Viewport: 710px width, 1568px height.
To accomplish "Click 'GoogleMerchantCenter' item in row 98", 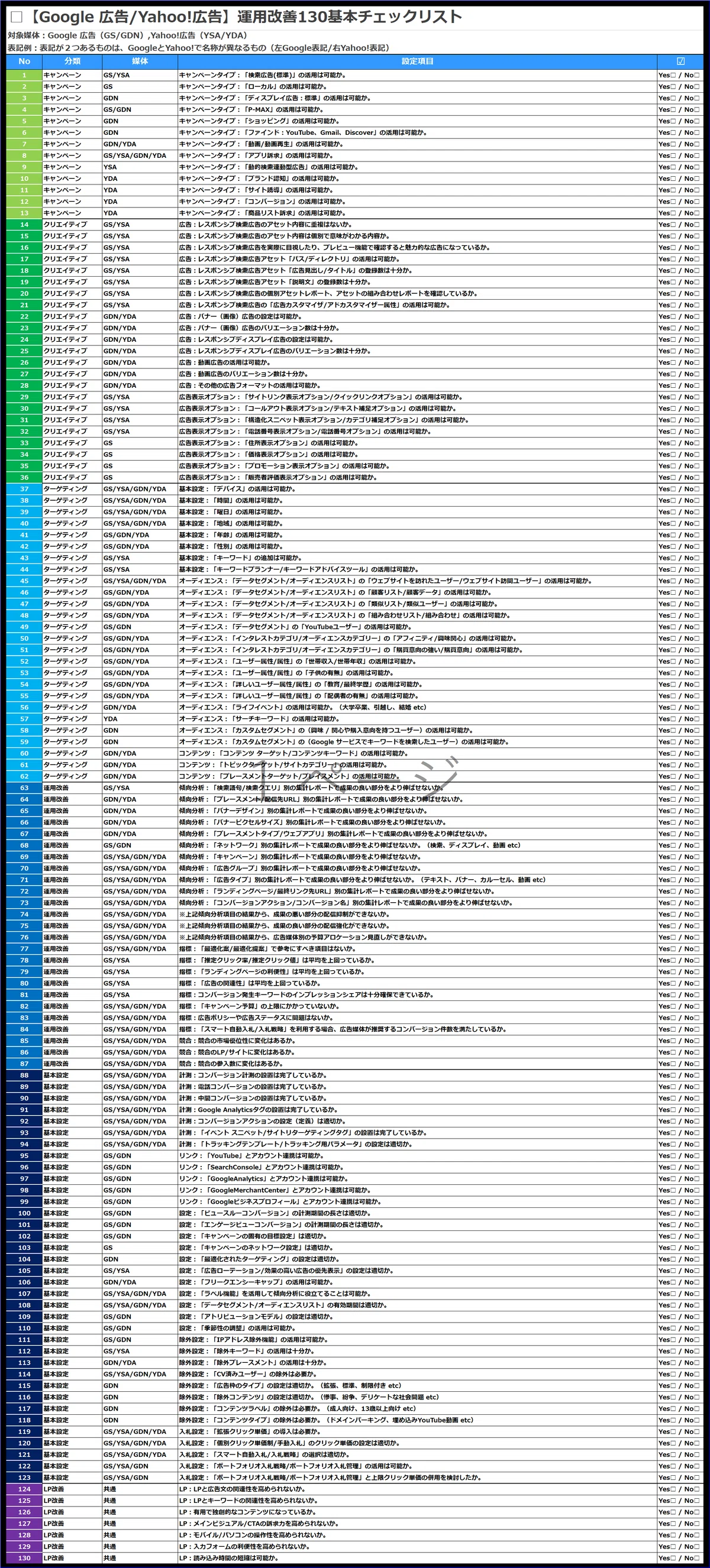I will pyautogui.click(x=274, y=1191).
